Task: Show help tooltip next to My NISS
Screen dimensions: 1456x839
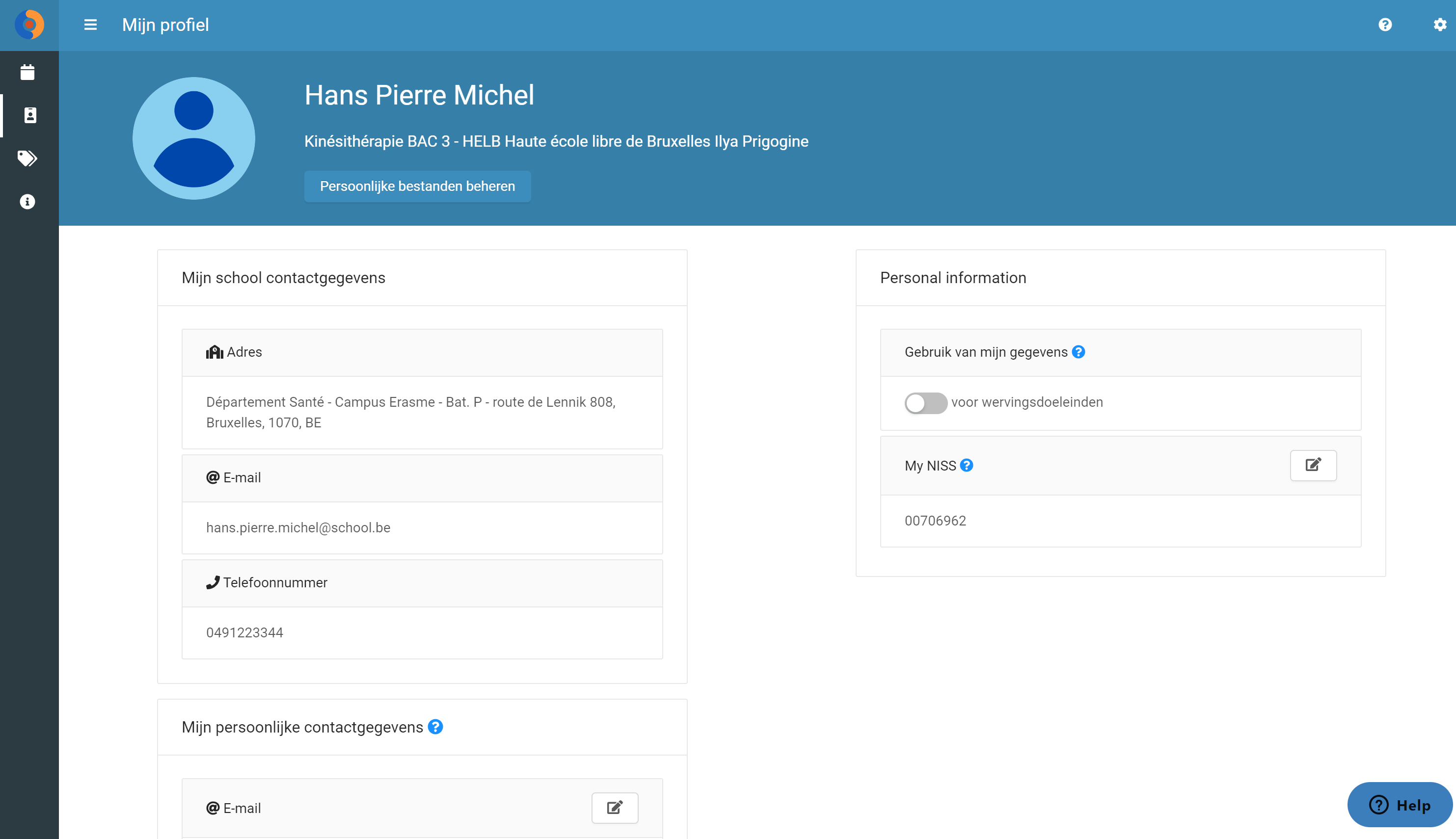Action: [x=967, y=466]
